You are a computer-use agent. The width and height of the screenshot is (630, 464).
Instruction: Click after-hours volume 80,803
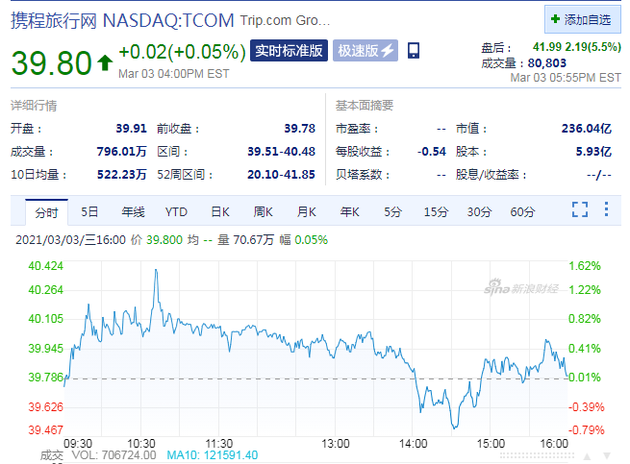pos(547,63)
